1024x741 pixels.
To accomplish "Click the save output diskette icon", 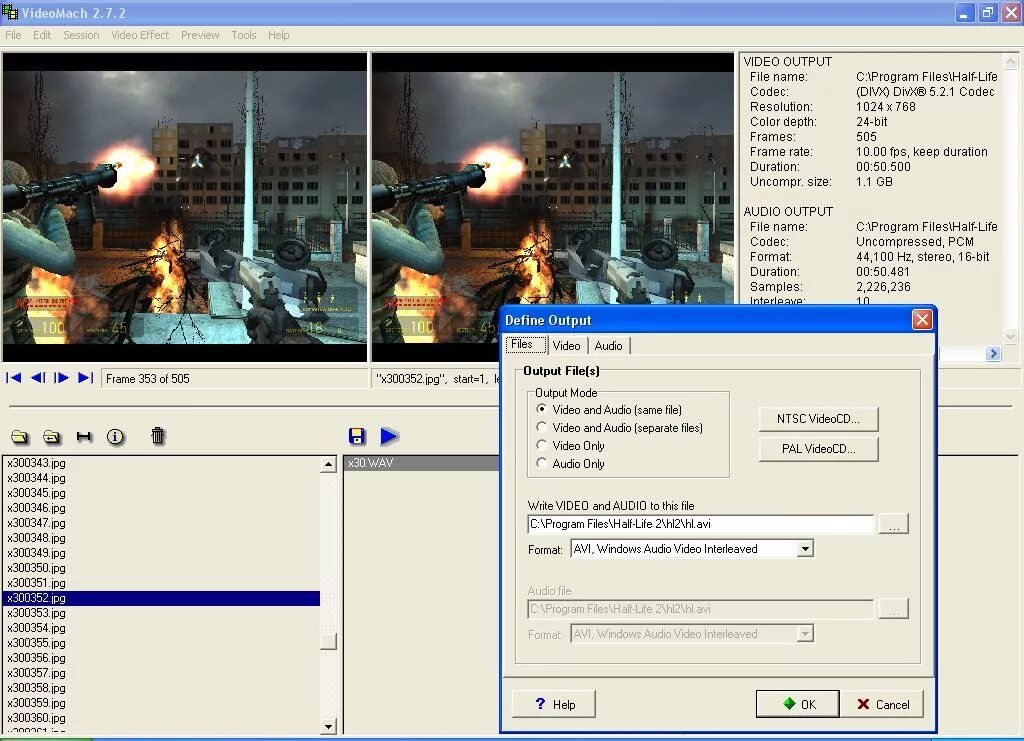I will [357, 436].
